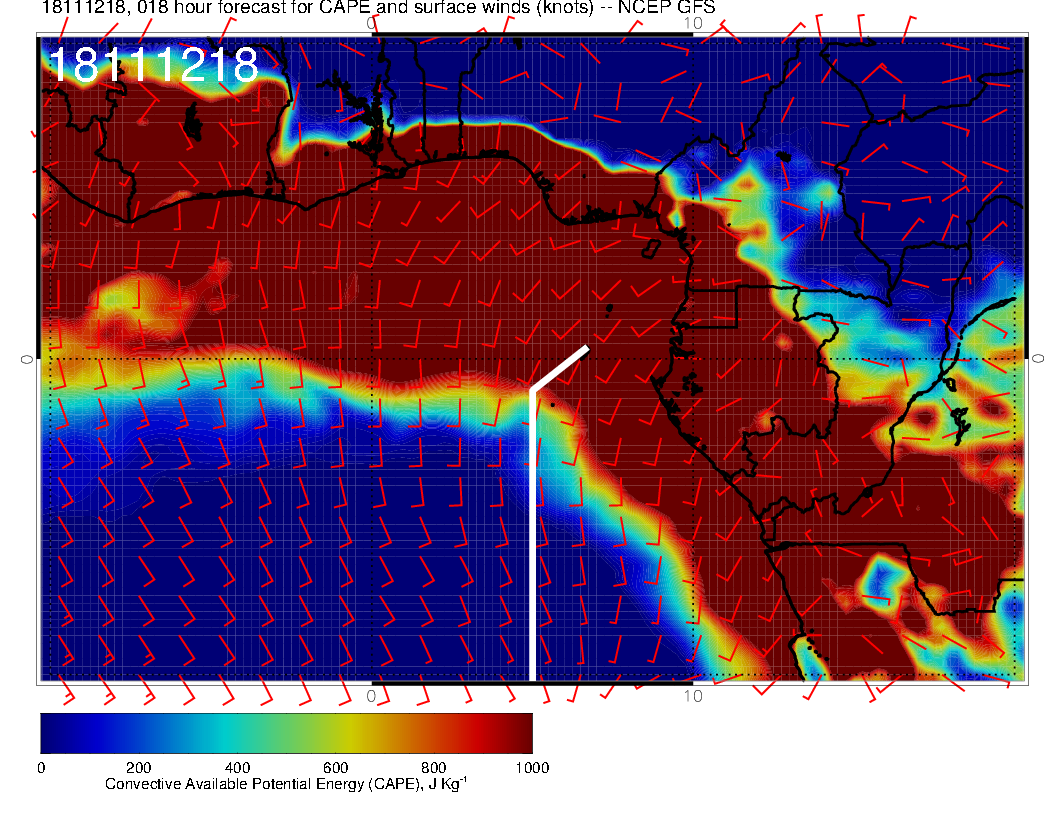Click the forecast title mentioning NCEP GFS
Image resolution: width=1056 pixels, height=816 pixels.
pos(378,7)
